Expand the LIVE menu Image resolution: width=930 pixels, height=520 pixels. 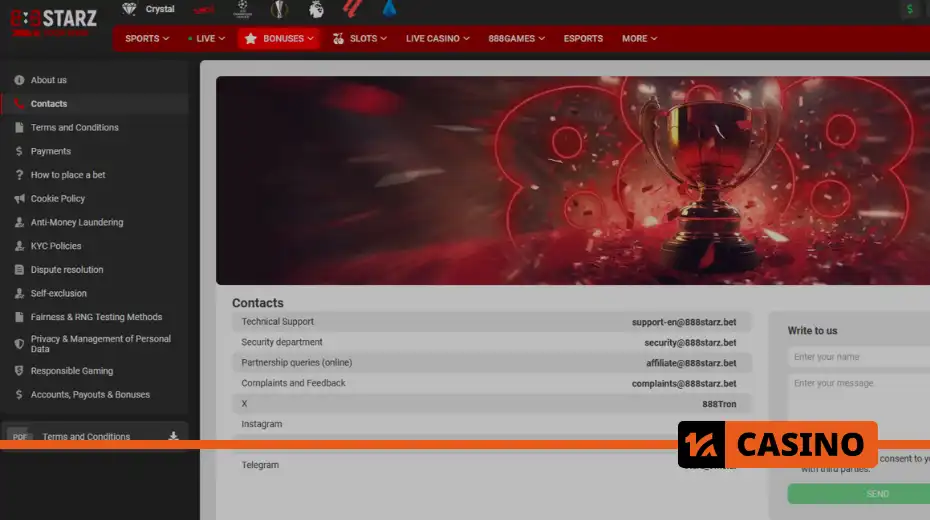coord(206,39)
